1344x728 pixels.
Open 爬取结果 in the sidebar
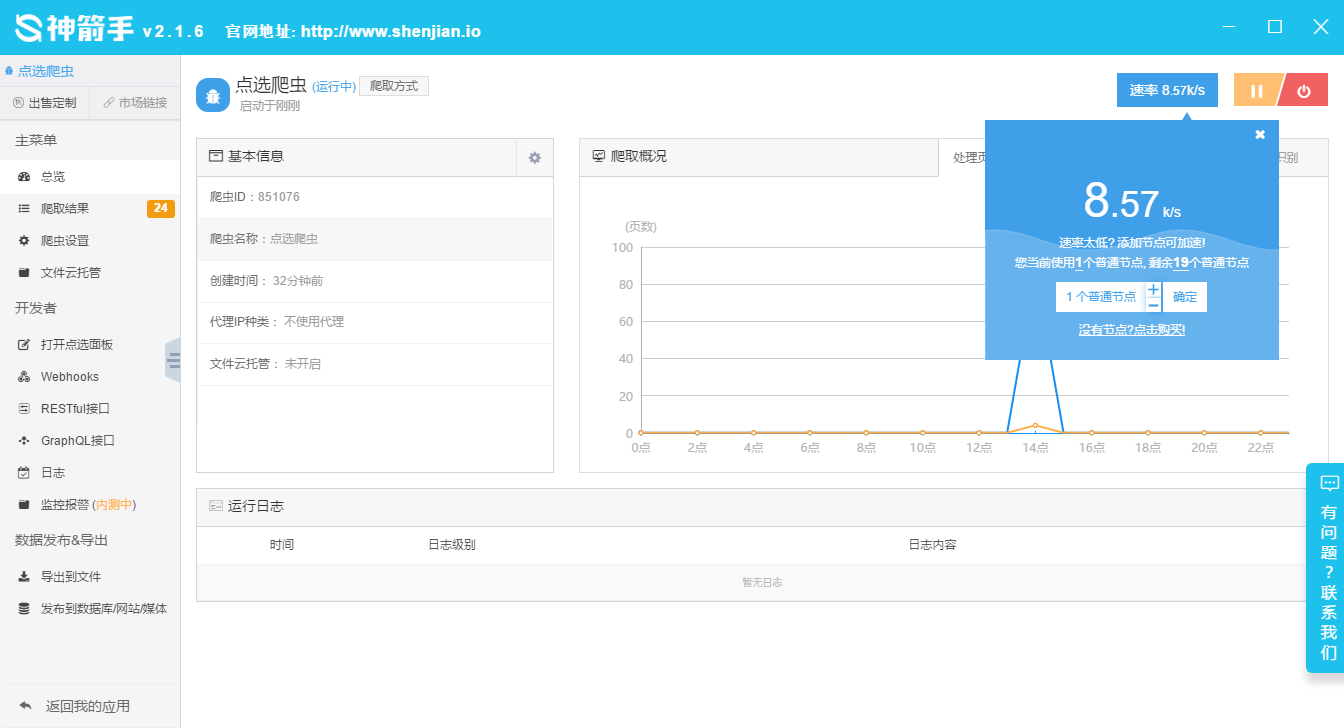(x=65, y=208)
